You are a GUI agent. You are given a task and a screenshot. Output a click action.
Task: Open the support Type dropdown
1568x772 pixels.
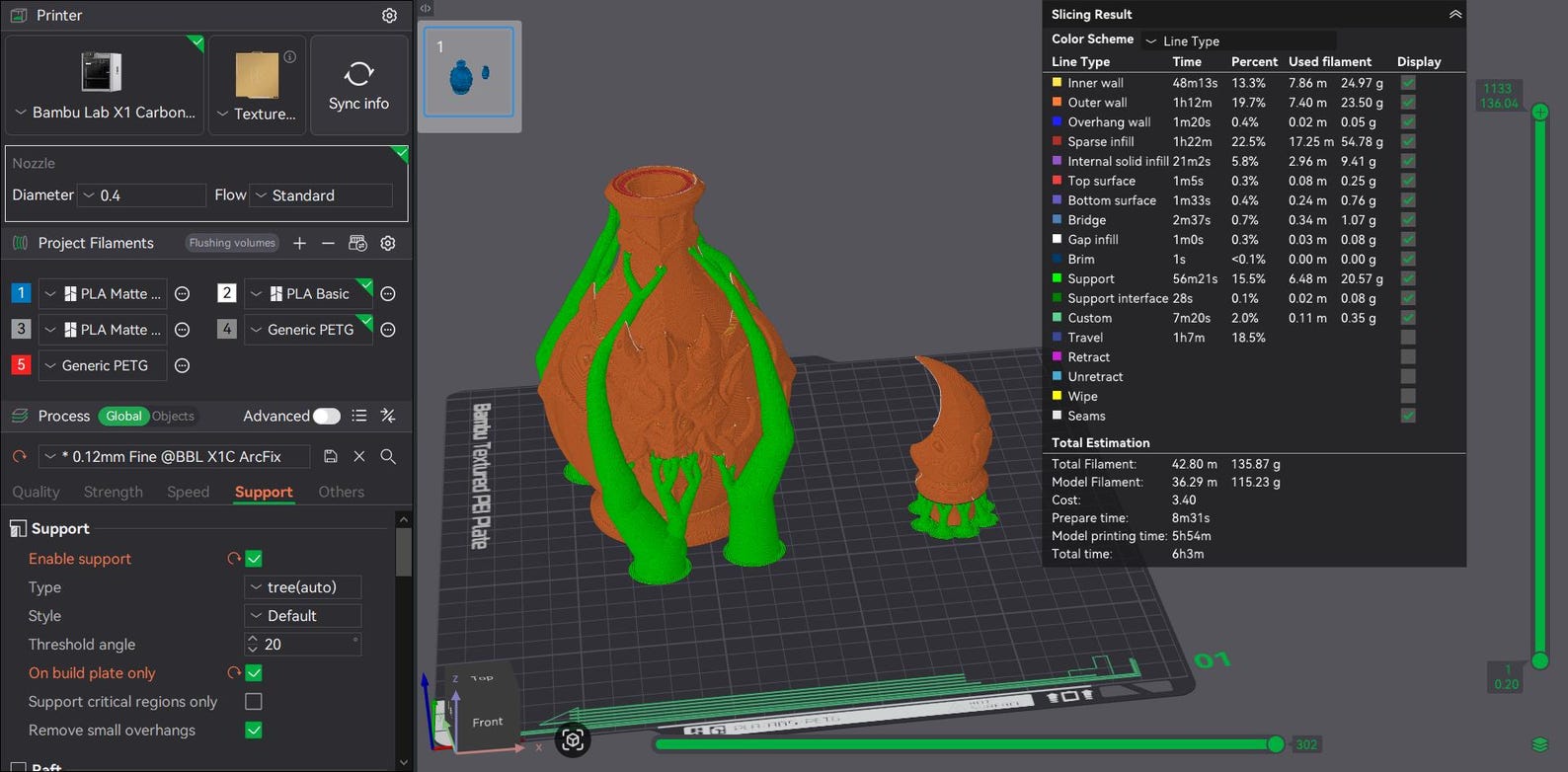[302, 587]
